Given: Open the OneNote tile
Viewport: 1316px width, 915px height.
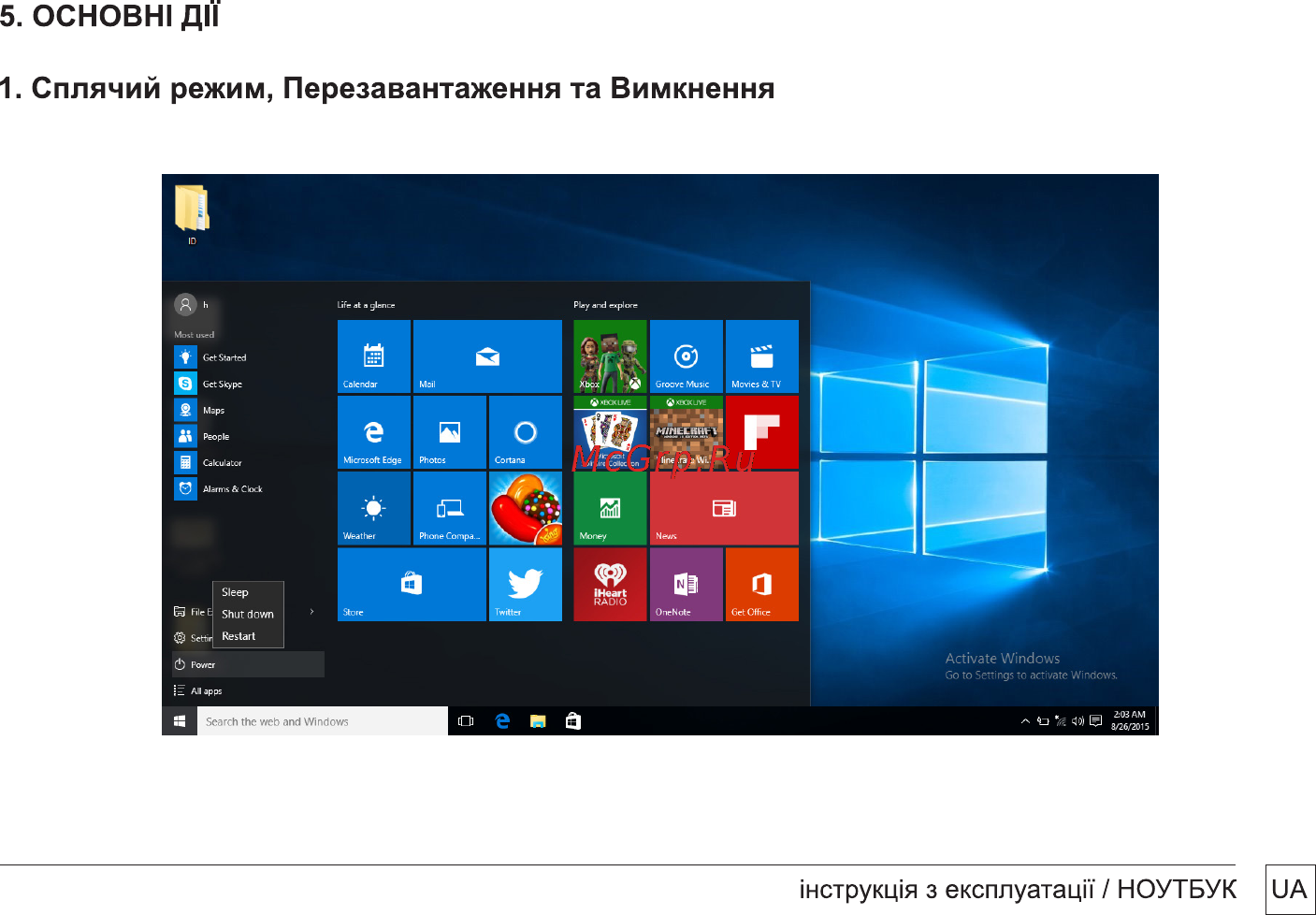Looking at the screenshot, I should click(687, 584).
